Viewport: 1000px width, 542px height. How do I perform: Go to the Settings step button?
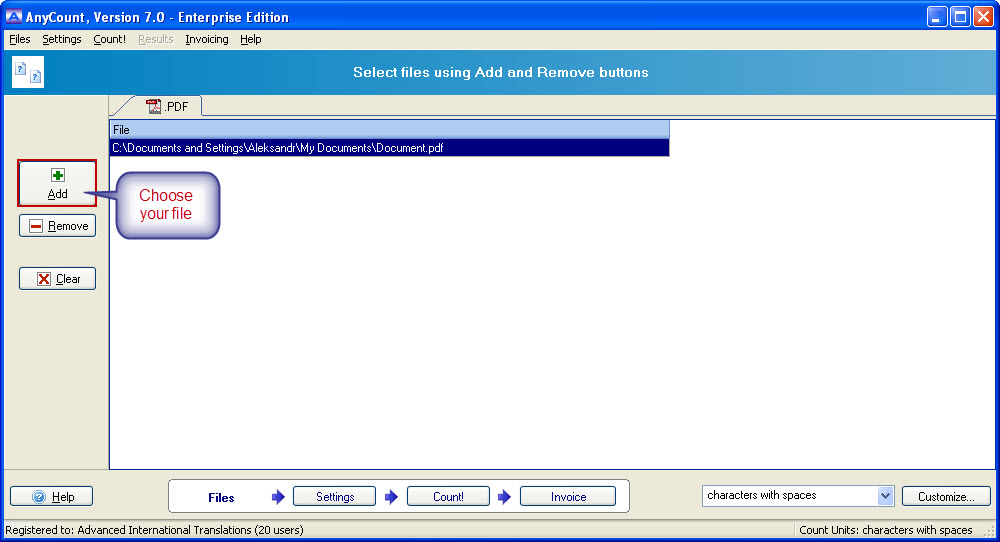click(x=334, y=497)
